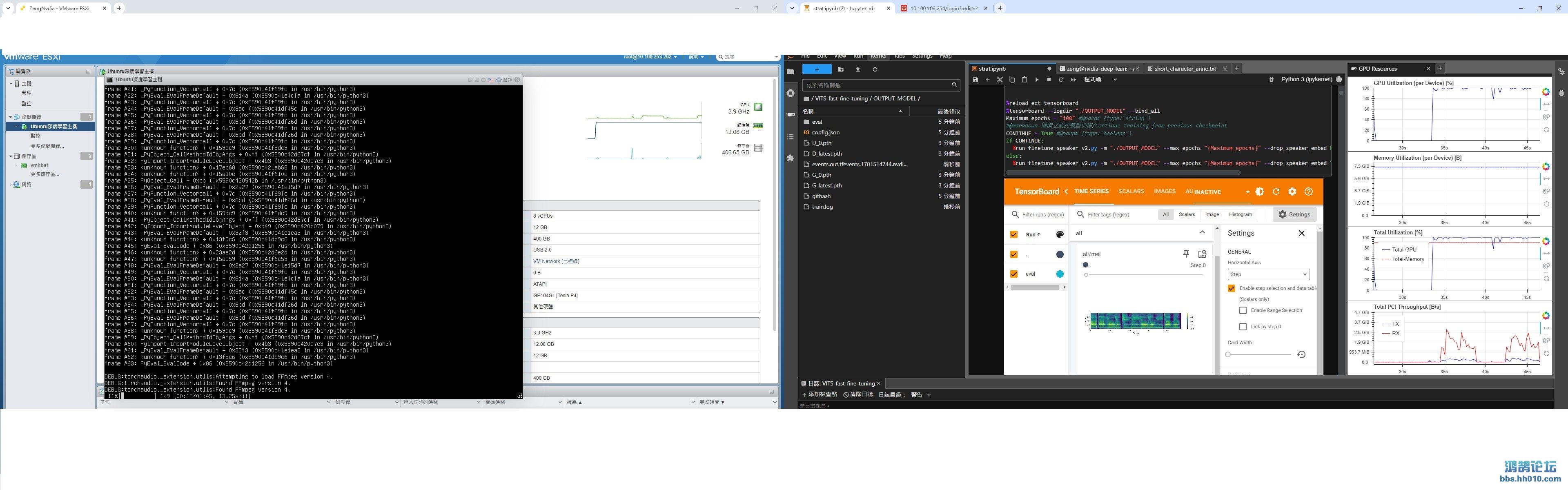Reload TensorBoard data
Image resolution: width=1568 pixels, height=490 pixels.
[1276, 192]
